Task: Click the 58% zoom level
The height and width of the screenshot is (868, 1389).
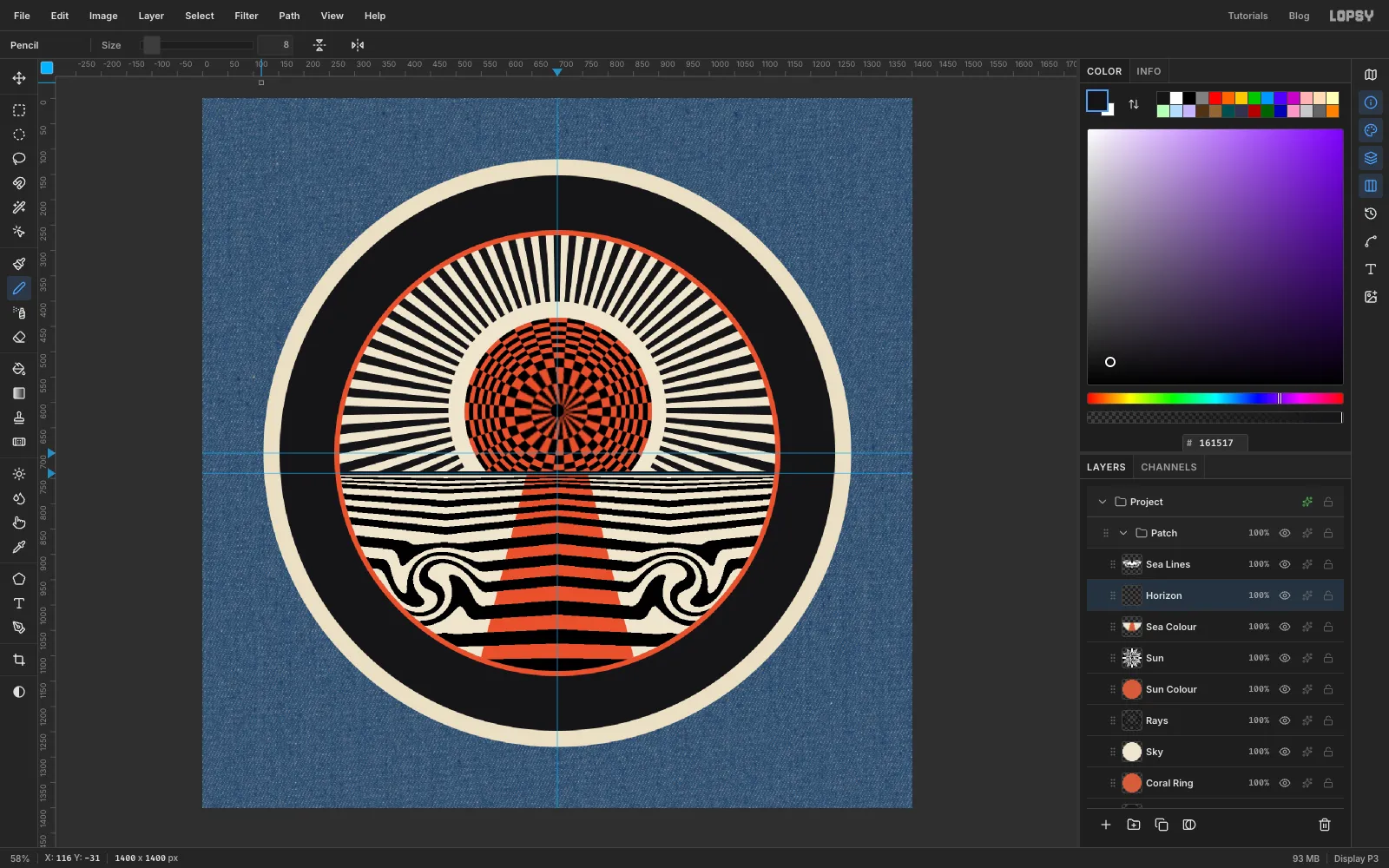Action: click(20, 858)
